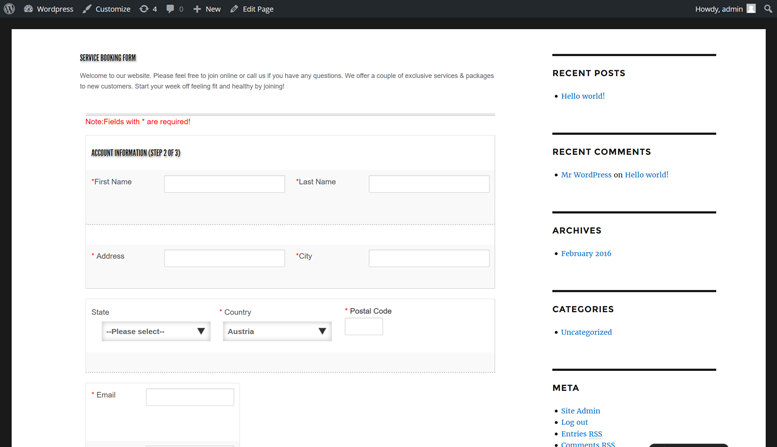Image resolution: width=777 pixels, height=447 pixels.
Task: Select the Postal Code field
Action: 364,327
